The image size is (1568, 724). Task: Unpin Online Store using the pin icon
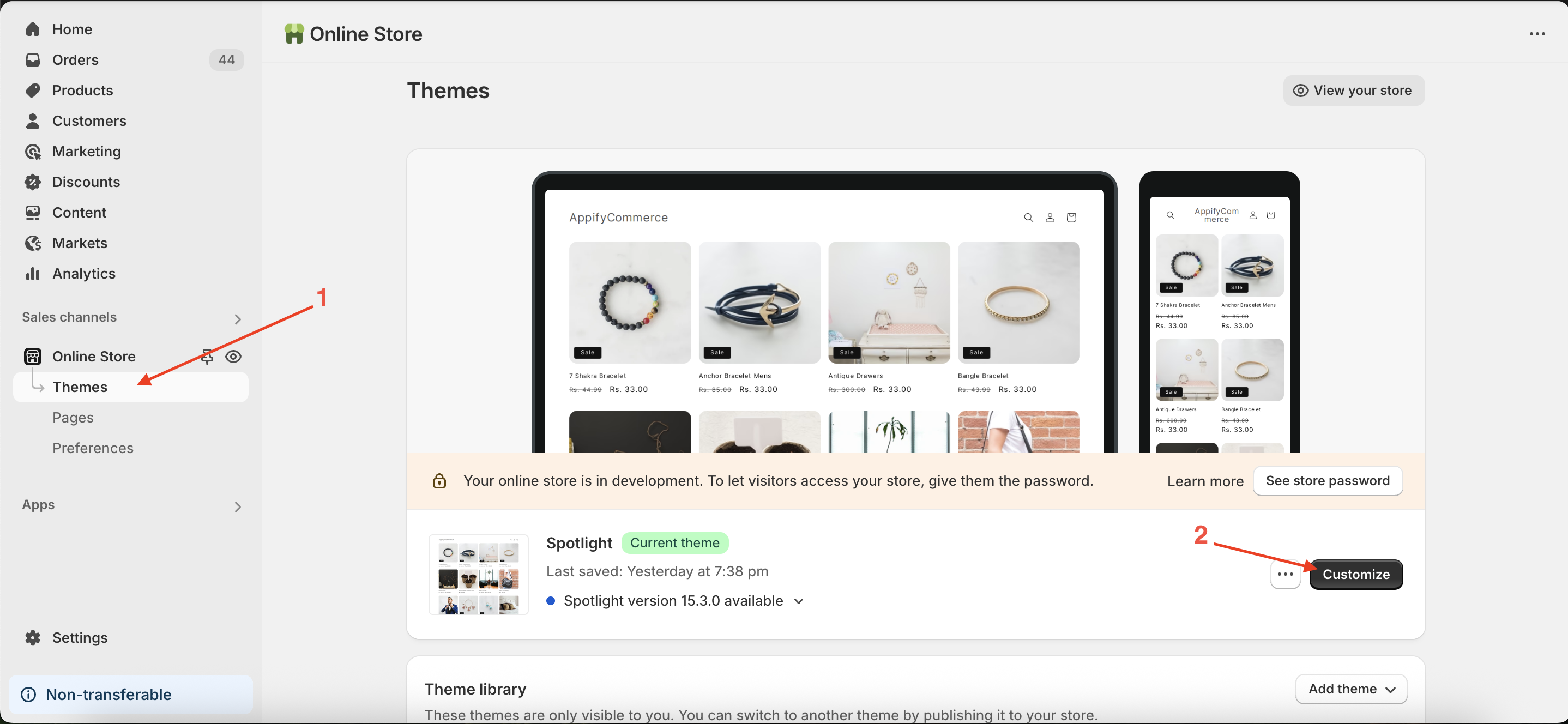(207, 356)
